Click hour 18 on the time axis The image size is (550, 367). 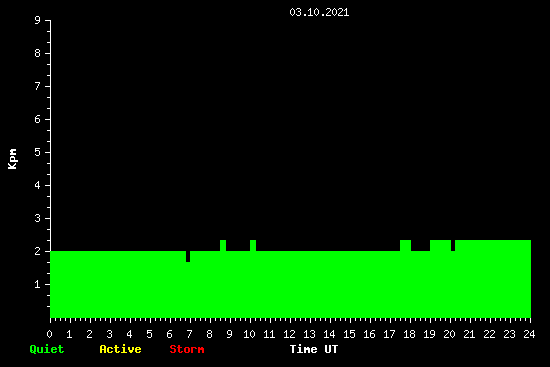(409, 334)
